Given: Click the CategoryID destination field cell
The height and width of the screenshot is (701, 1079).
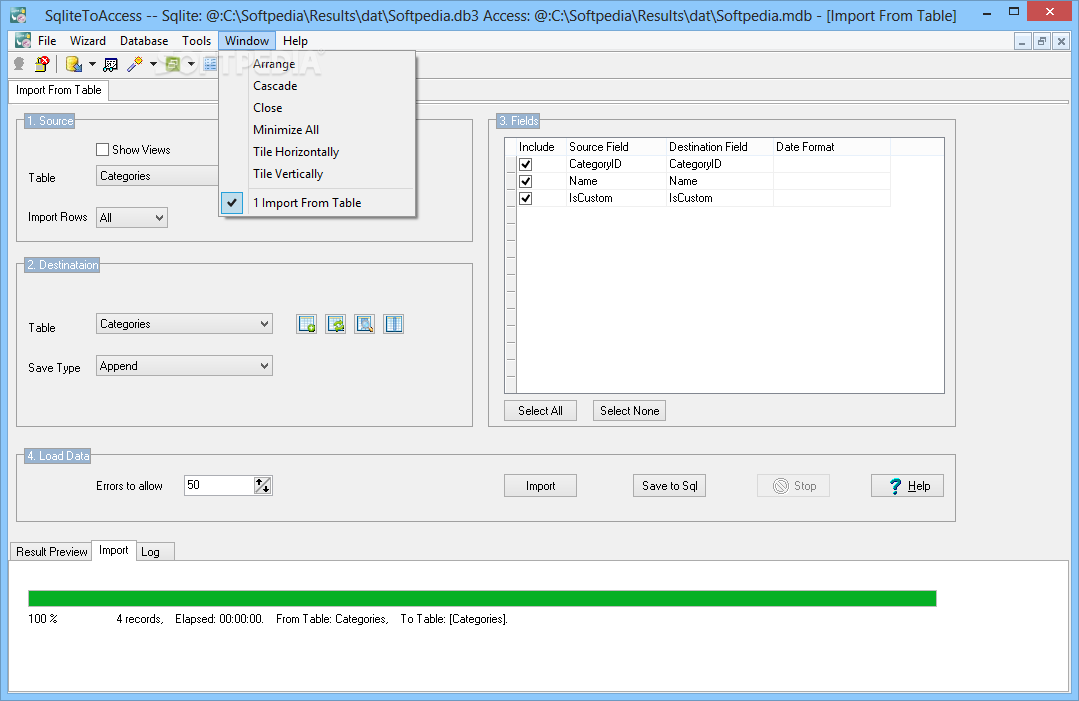Looking at the screenshot, I should tap(720, 164).
